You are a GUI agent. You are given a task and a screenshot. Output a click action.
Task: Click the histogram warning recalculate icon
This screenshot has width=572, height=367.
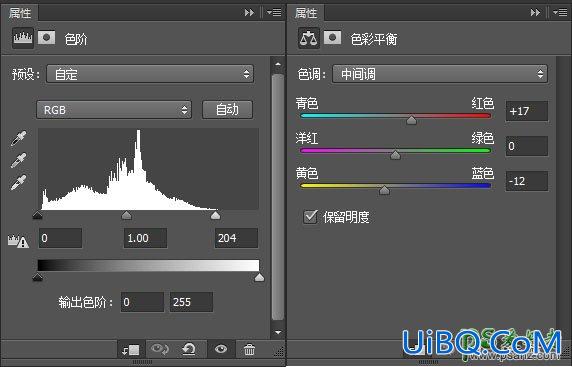click(x=18, y=241)
